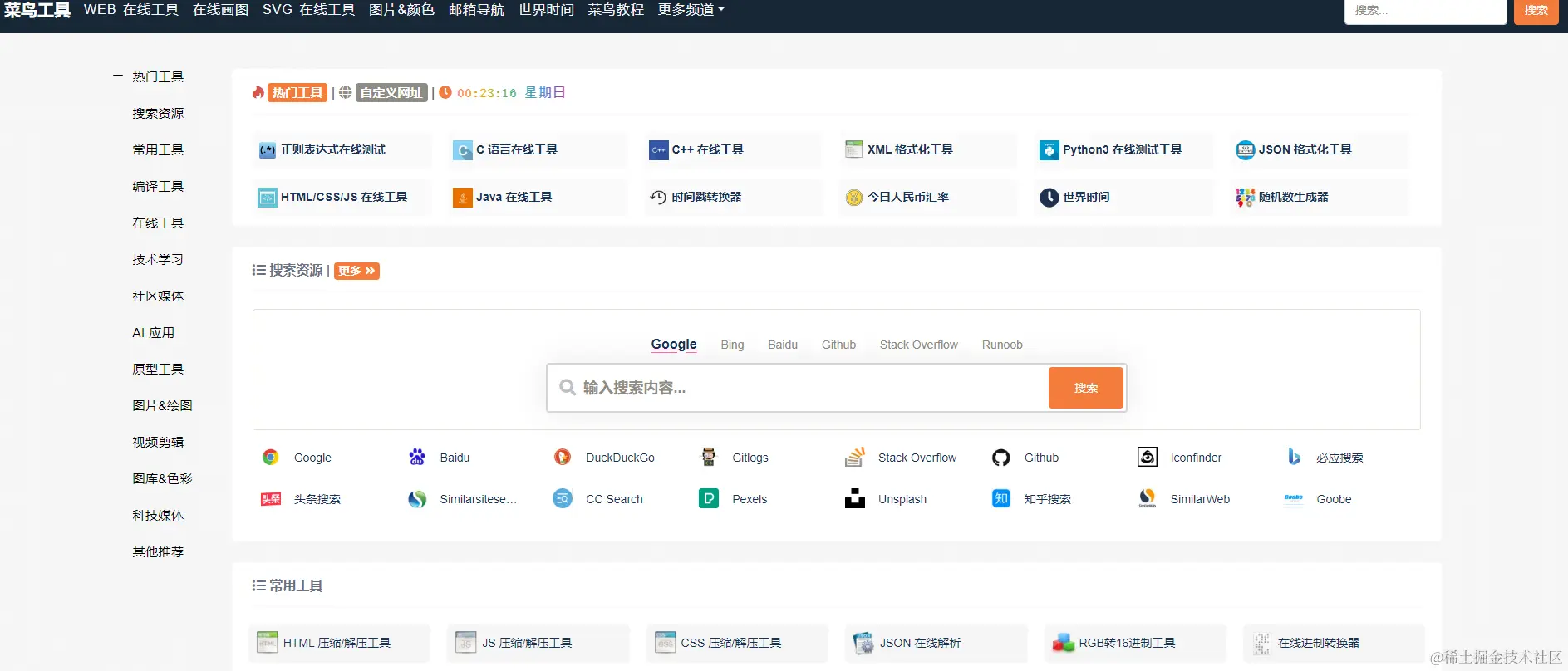
Task: Focus the 输入搜索内容 search field
Action: point(798,388)
